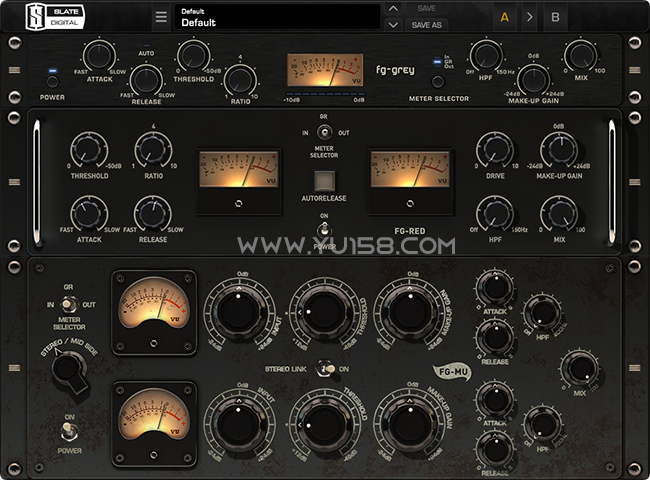Click top-channel FG-MU MAKE-UP GAIN knob
Image resolution: width=650 pixels, height=480 pixels.
[410, 311]
